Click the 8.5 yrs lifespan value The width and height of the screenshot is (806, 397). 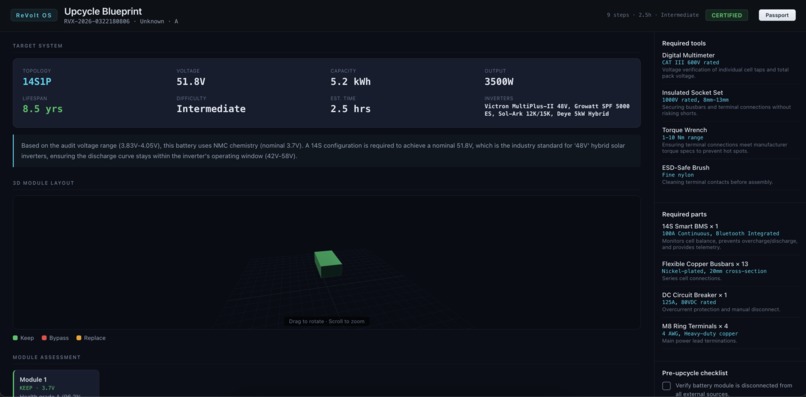click(x=43, y=109)
